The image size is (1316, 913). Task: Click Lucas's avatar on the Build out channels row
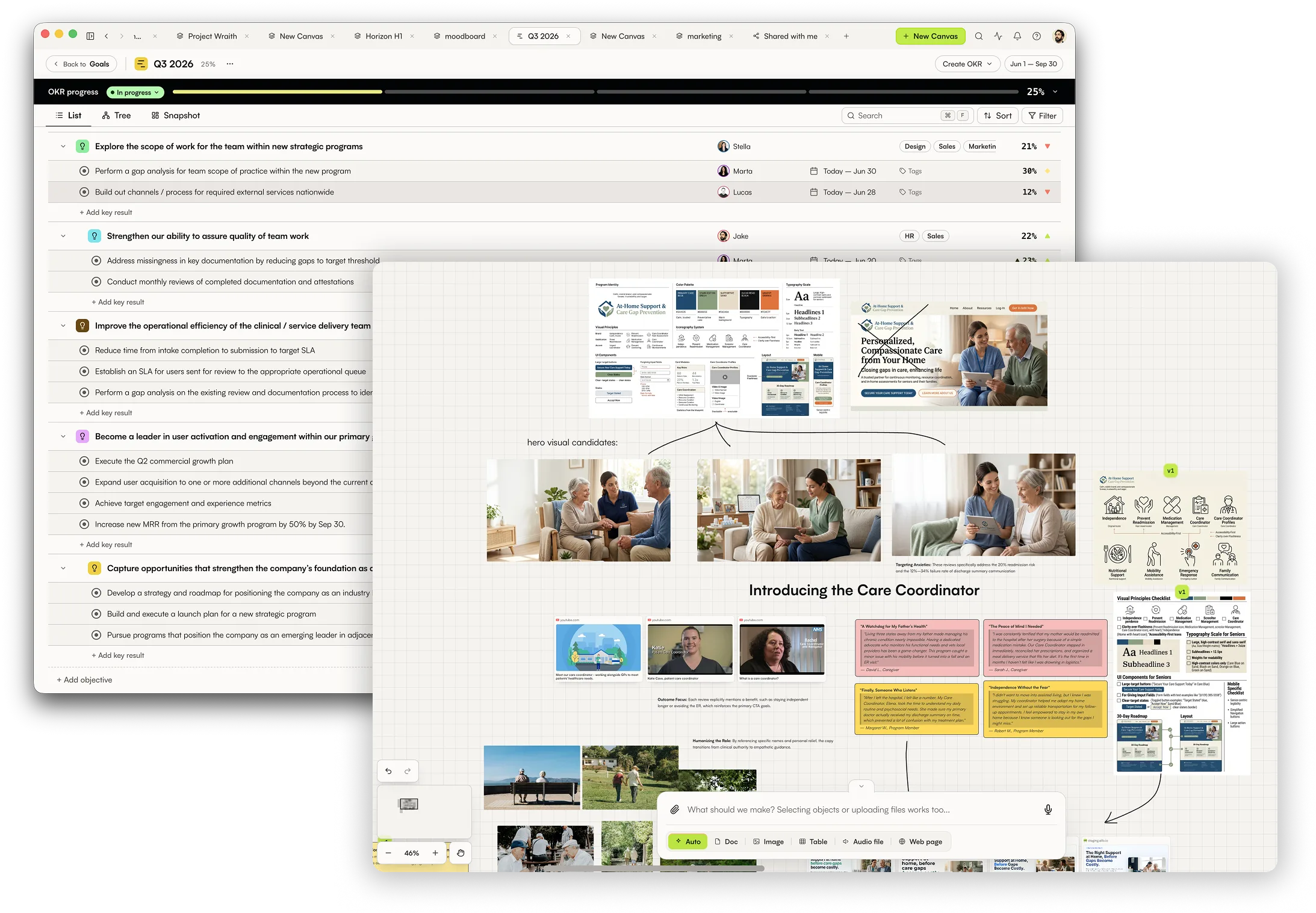click(724, 192)
